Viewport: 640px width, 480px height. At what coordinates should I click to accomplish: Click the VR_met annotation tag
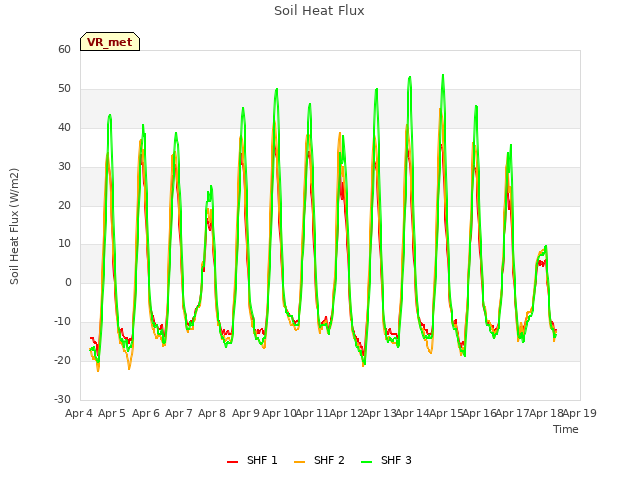pyautogui.click(x=110, y=42)
